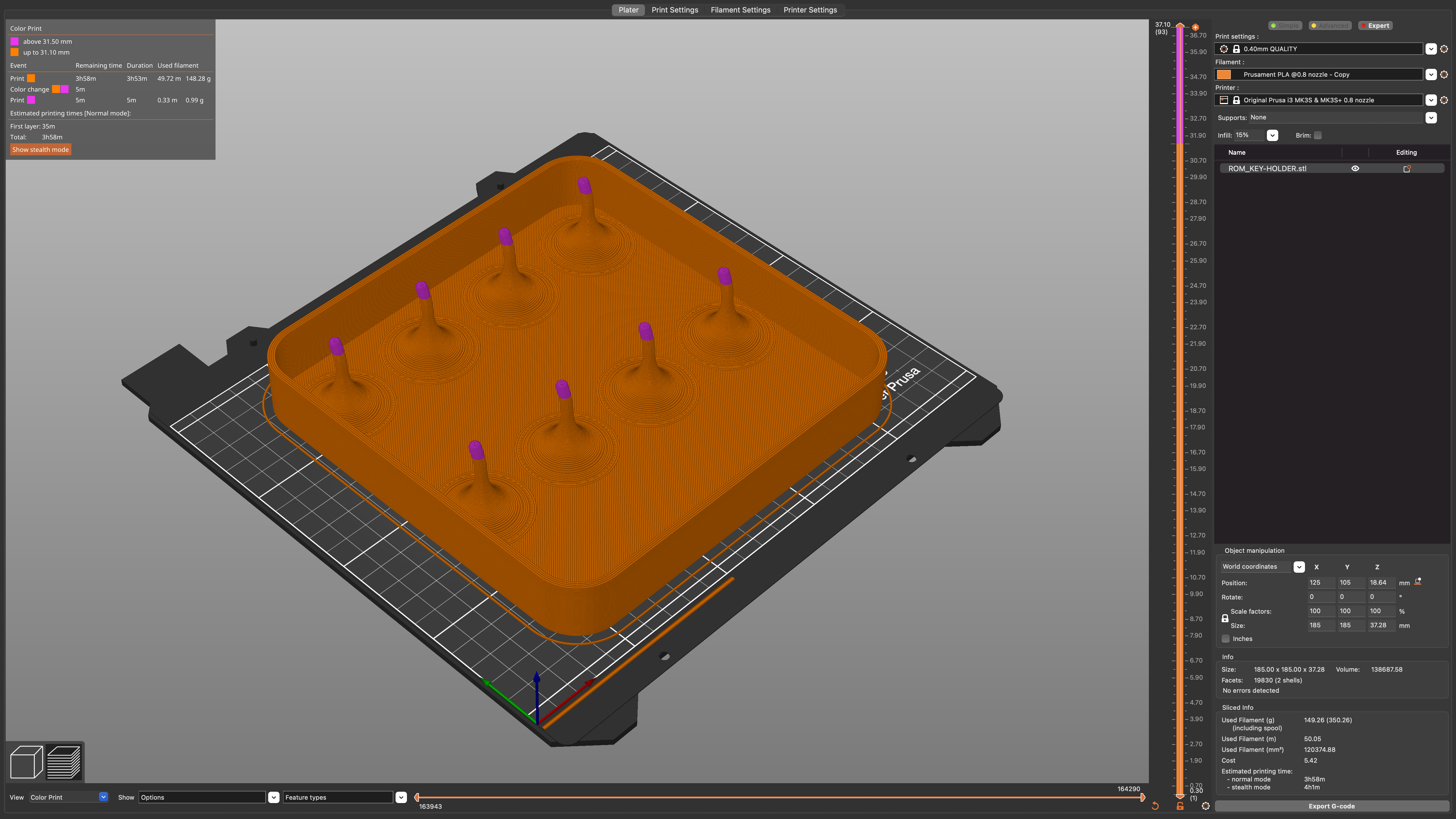The height and width of the screenshot is (819, 1456).
Task: Open the Printer Settings tab
Action: pyautogui.click(x=810, y=10)
